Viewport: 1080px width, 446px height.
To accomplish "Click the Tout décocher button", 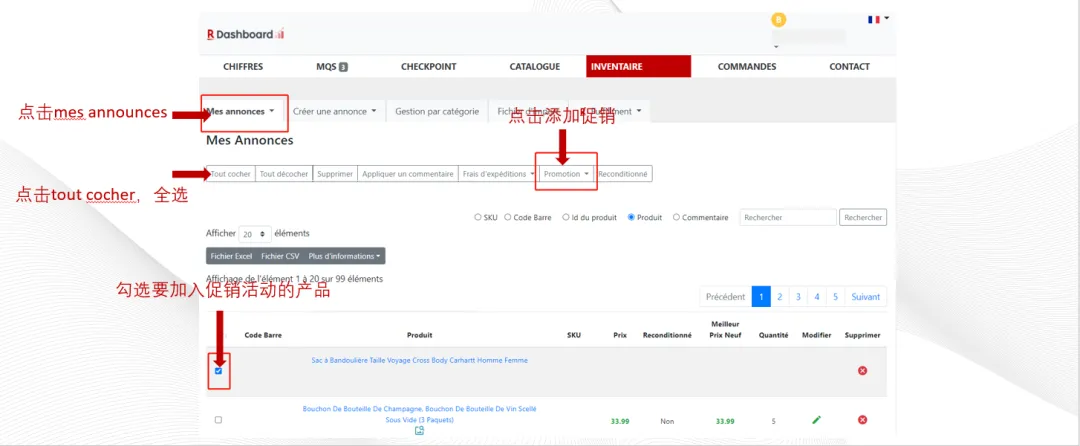I will [284, 174].
